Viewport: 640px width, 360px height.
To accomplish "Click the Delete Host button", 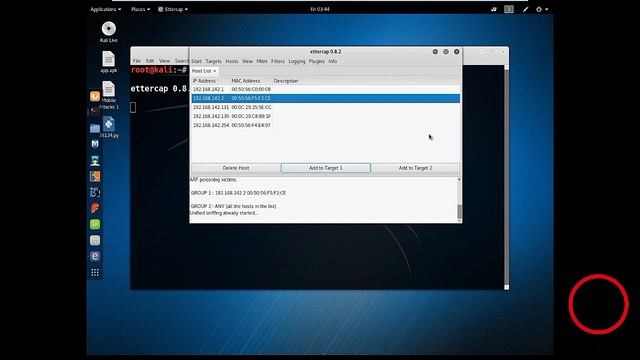I will [236, 168].
